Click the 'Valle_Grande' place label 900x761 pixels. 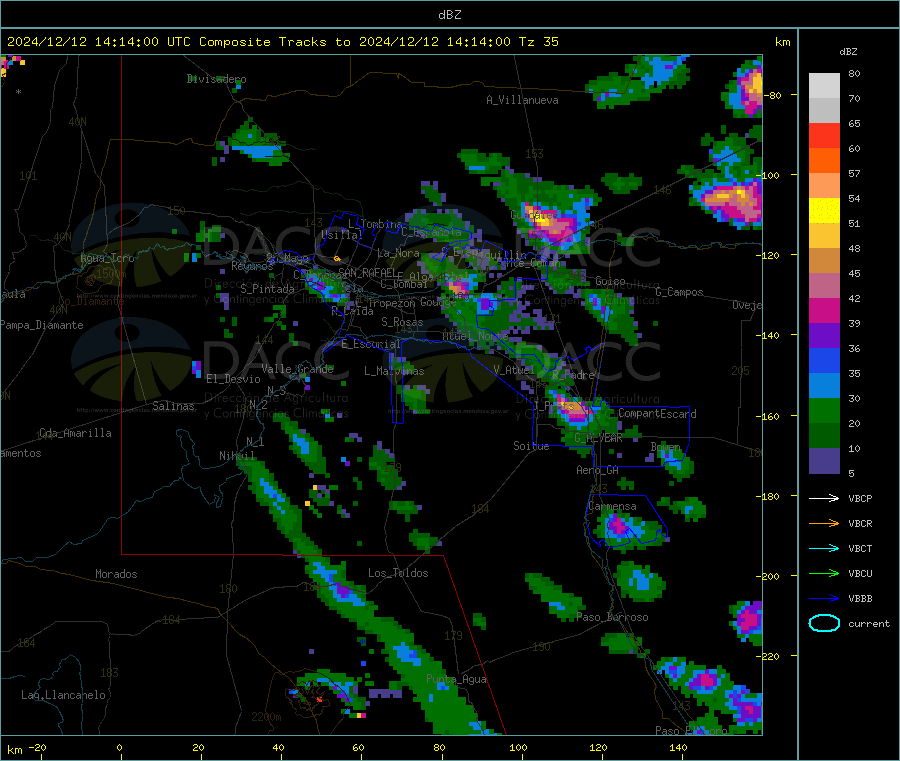point(297,369)
